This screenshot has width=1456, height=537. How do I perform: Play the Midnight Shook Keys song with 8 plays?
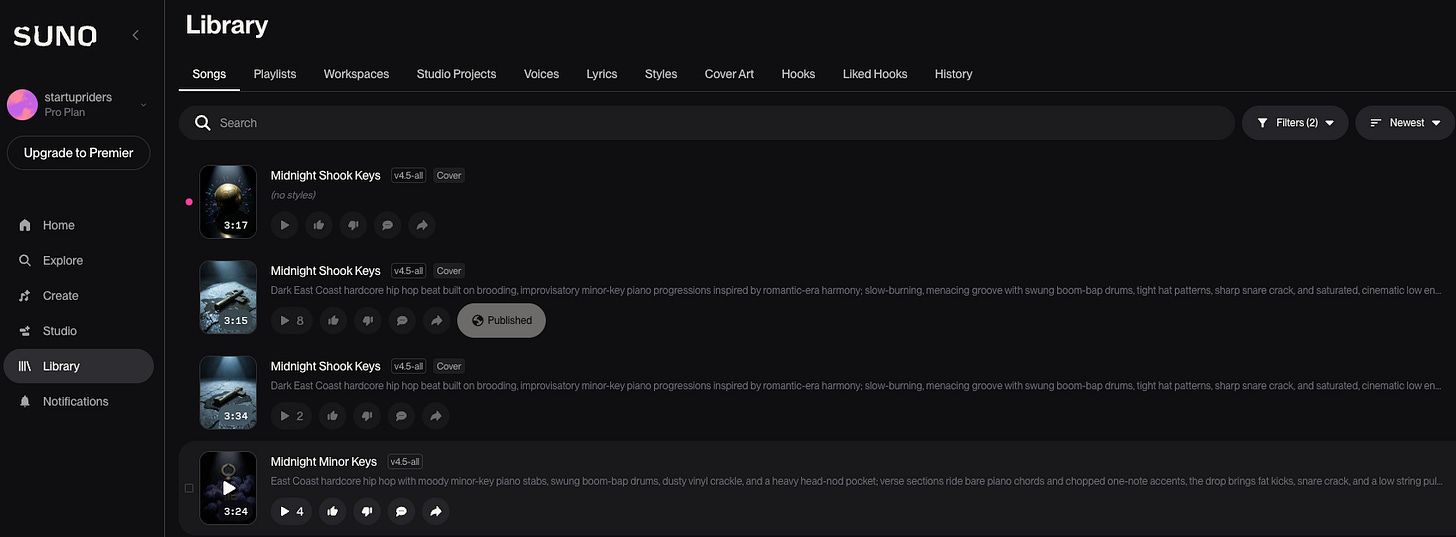click(x=291, y=321)
